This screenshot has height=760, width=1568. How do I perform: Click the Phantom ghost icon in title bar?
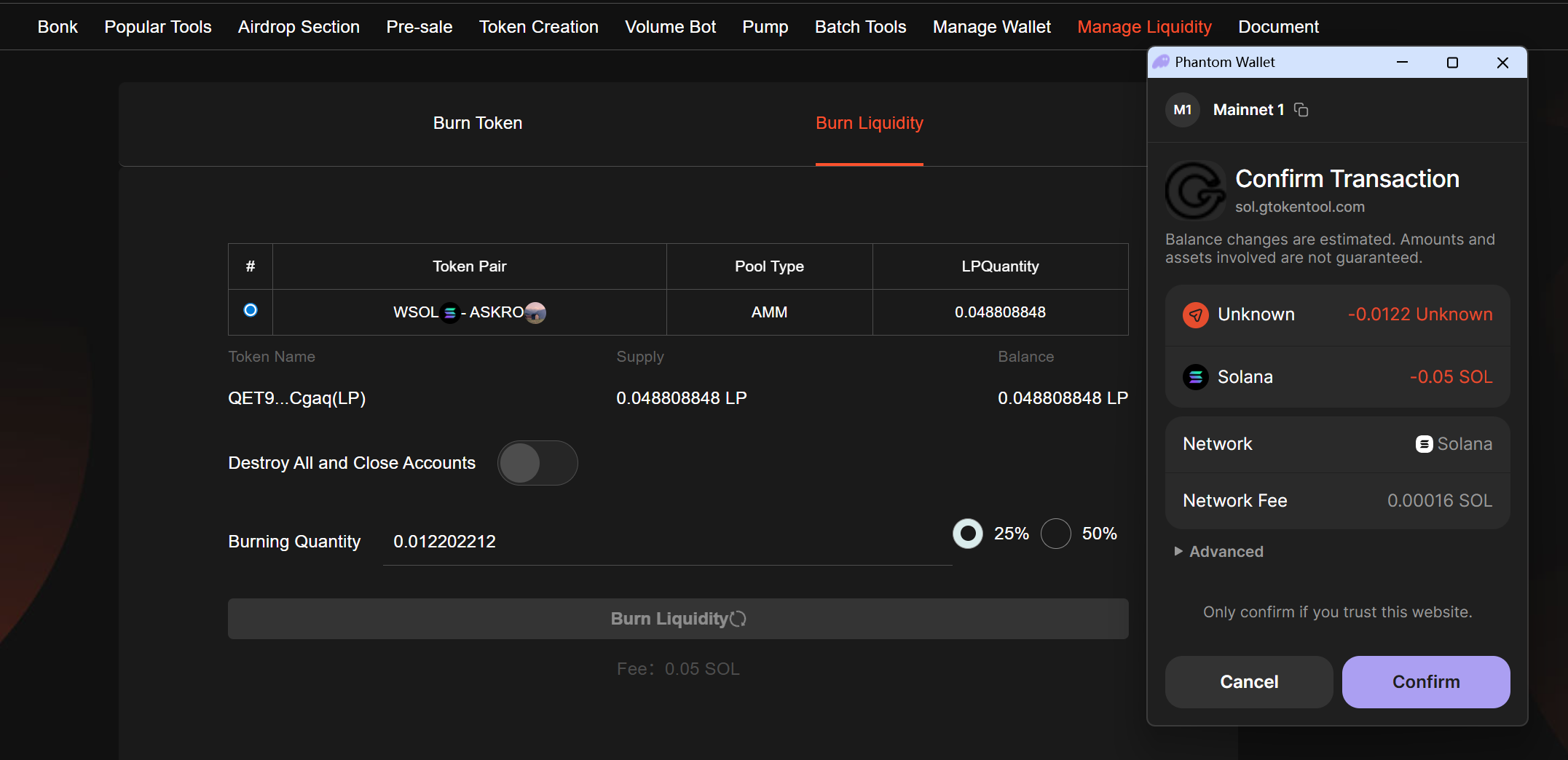[x=1162, y=62]
